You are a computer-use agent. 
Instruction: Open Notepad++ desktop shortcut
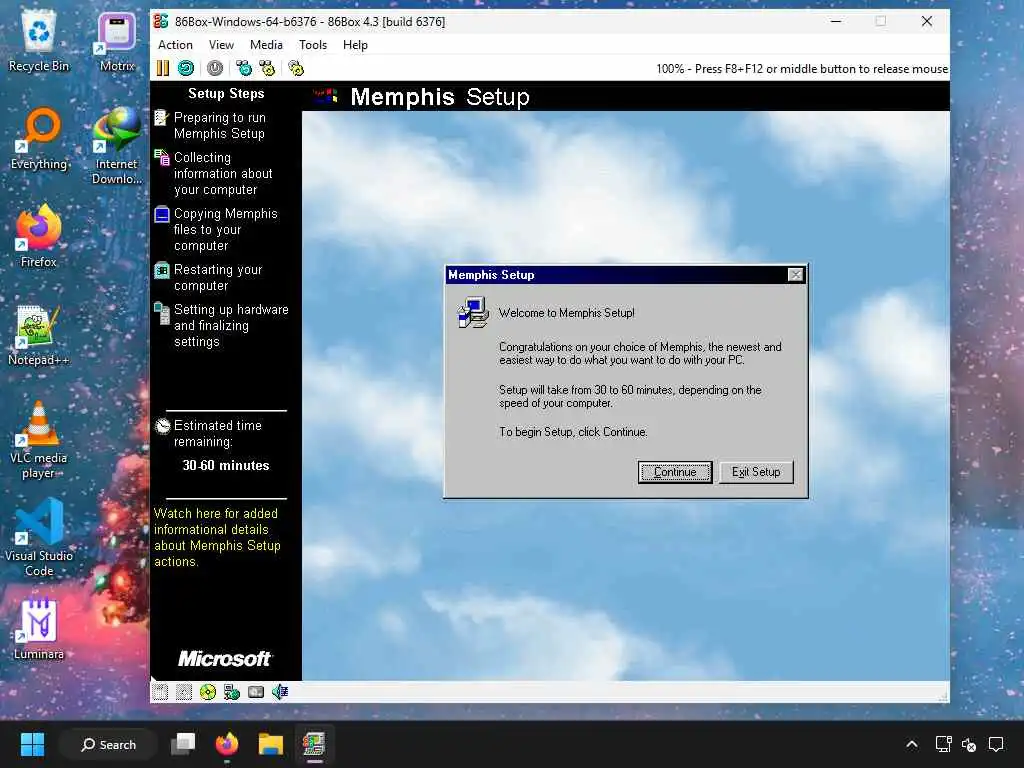click(x=39, y=334)
